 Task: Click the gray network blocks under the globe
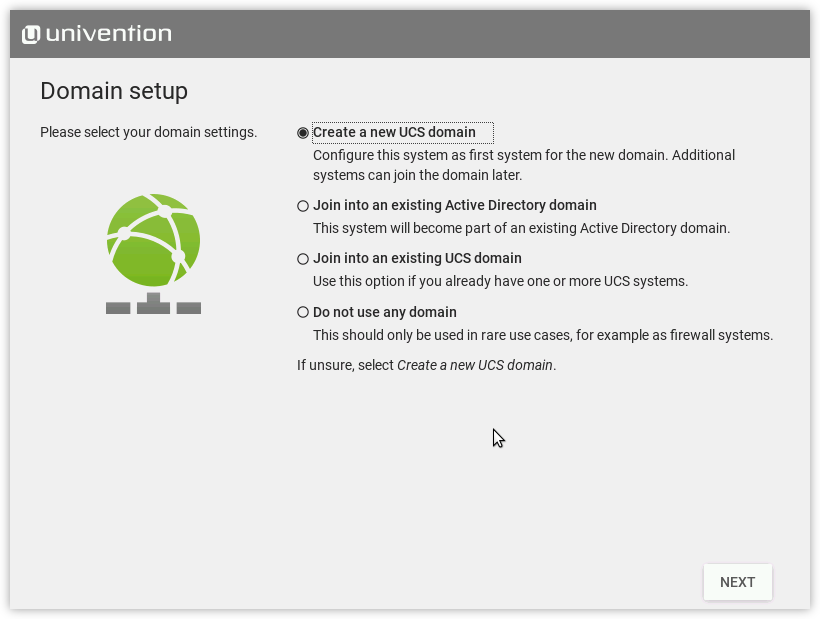153,304
